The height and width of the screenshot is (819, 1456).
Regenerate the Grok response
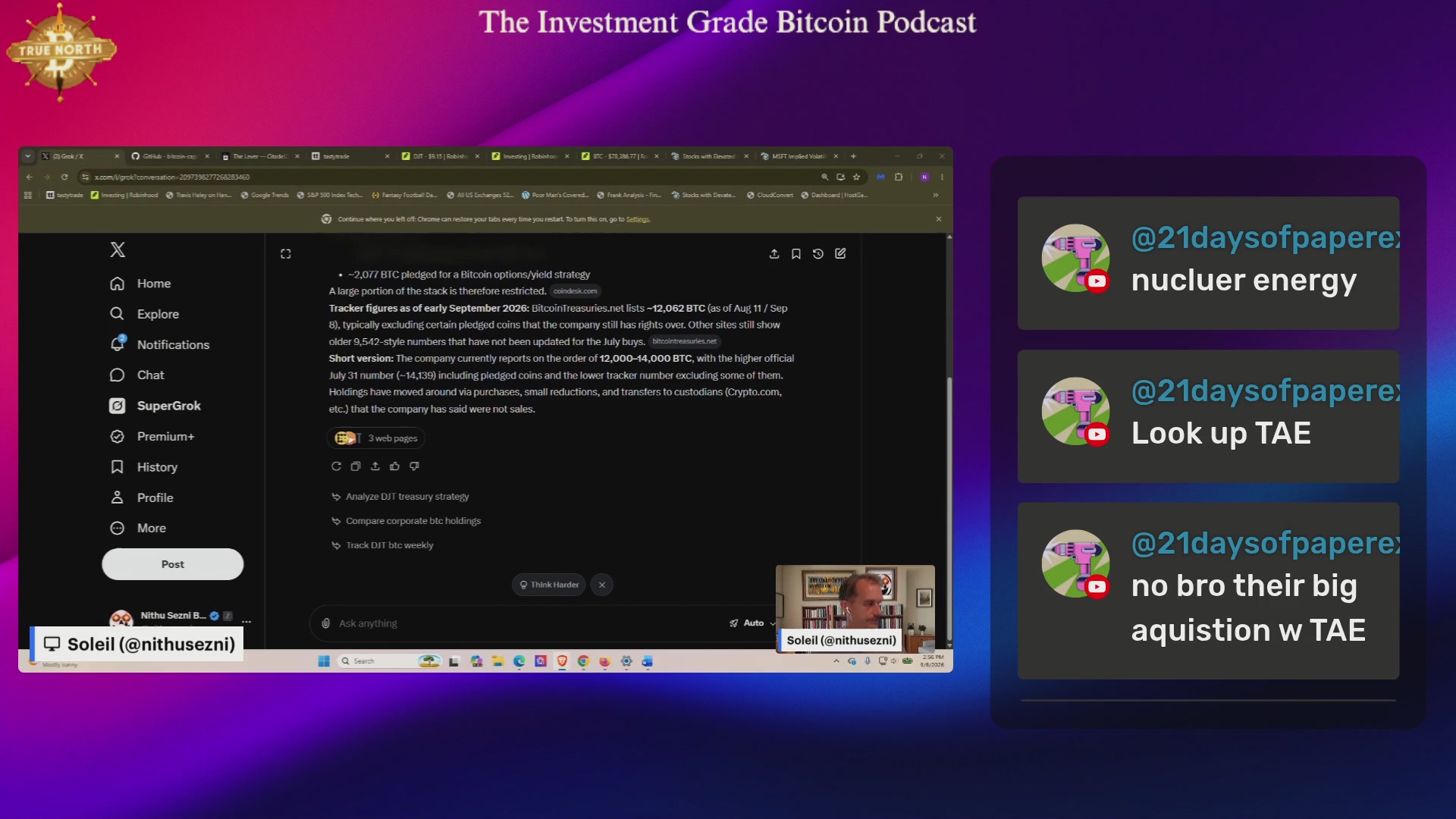coord(336,466)
